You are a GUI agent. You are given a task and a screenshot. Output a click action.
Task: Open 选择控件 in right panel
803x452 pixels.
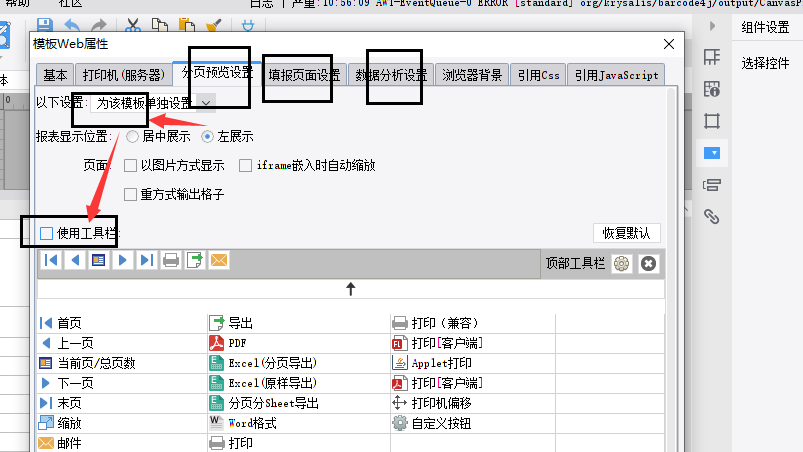[766, 63]
